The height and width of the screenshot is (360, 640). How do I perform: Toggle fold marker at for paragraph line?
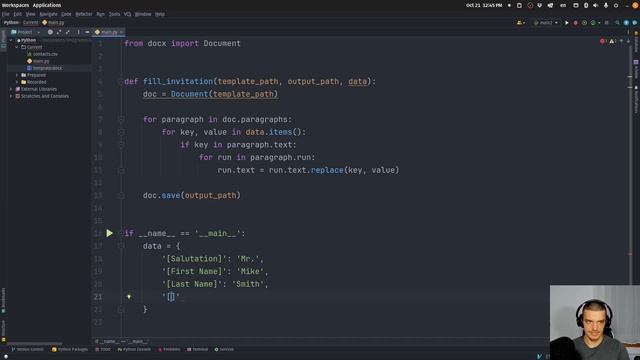(x=121, y=119)
